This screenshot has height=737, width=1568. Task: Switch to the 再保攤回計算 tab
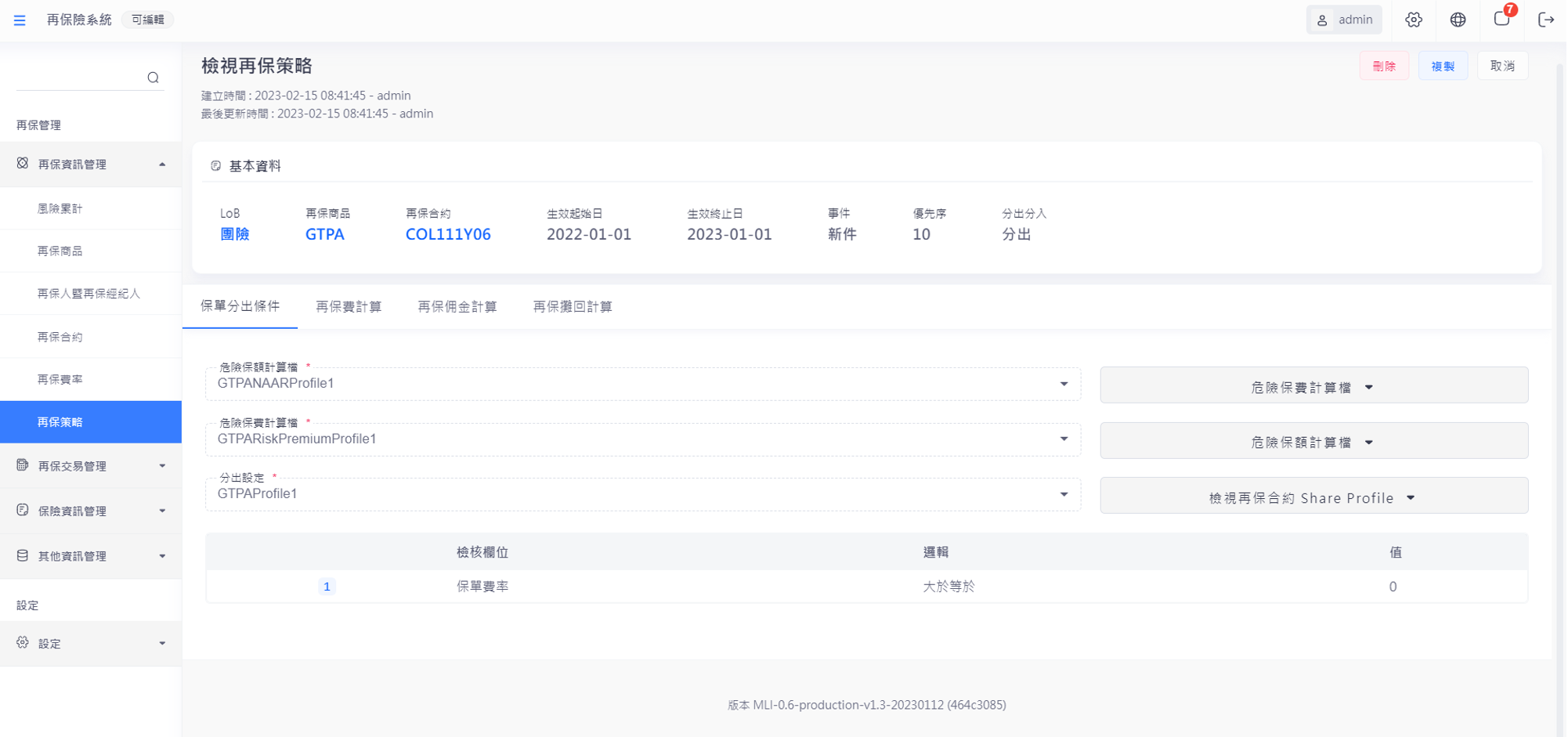(x=573, y=307)
